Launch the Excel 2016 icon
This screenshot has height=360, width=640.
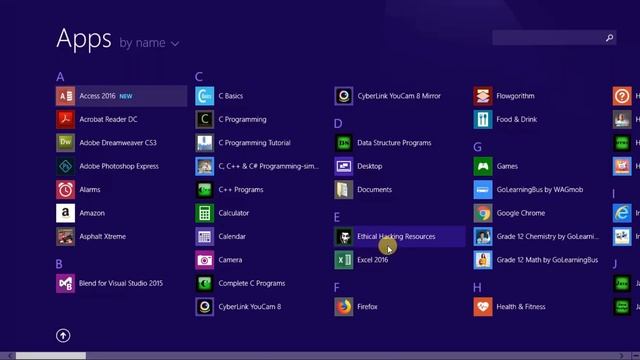[x=344, y=260]
